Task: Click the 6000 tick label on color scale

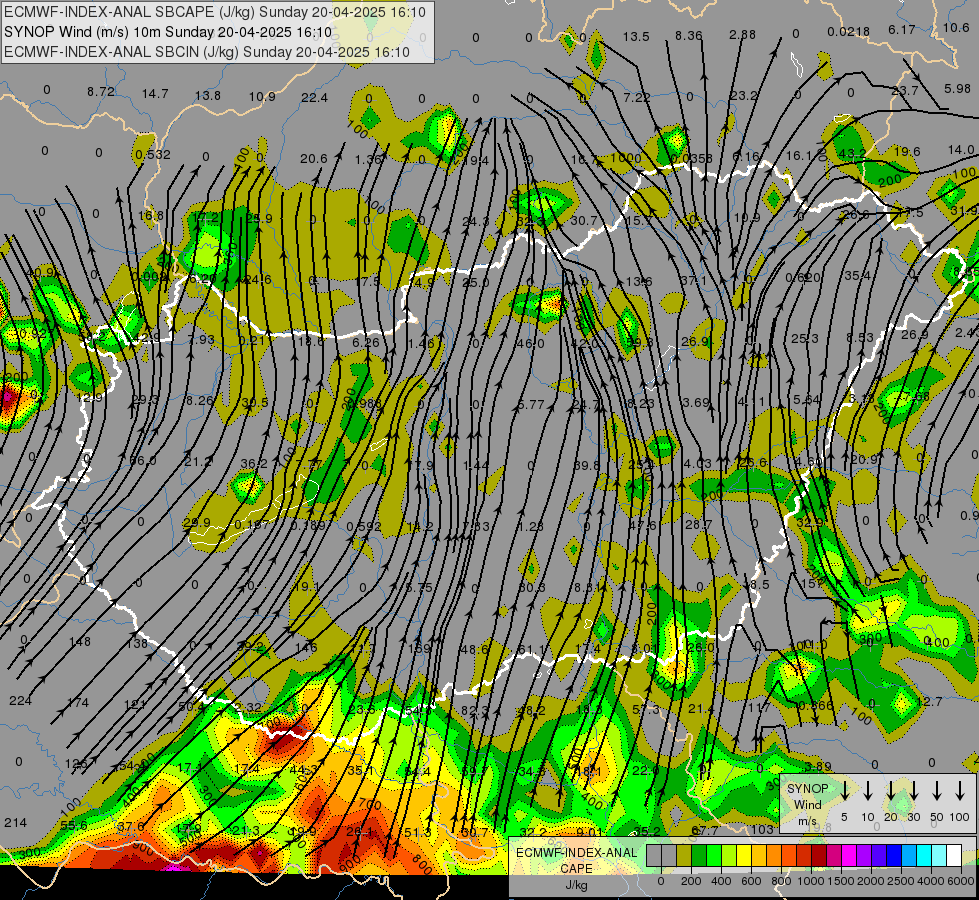Action: point(961,881)
